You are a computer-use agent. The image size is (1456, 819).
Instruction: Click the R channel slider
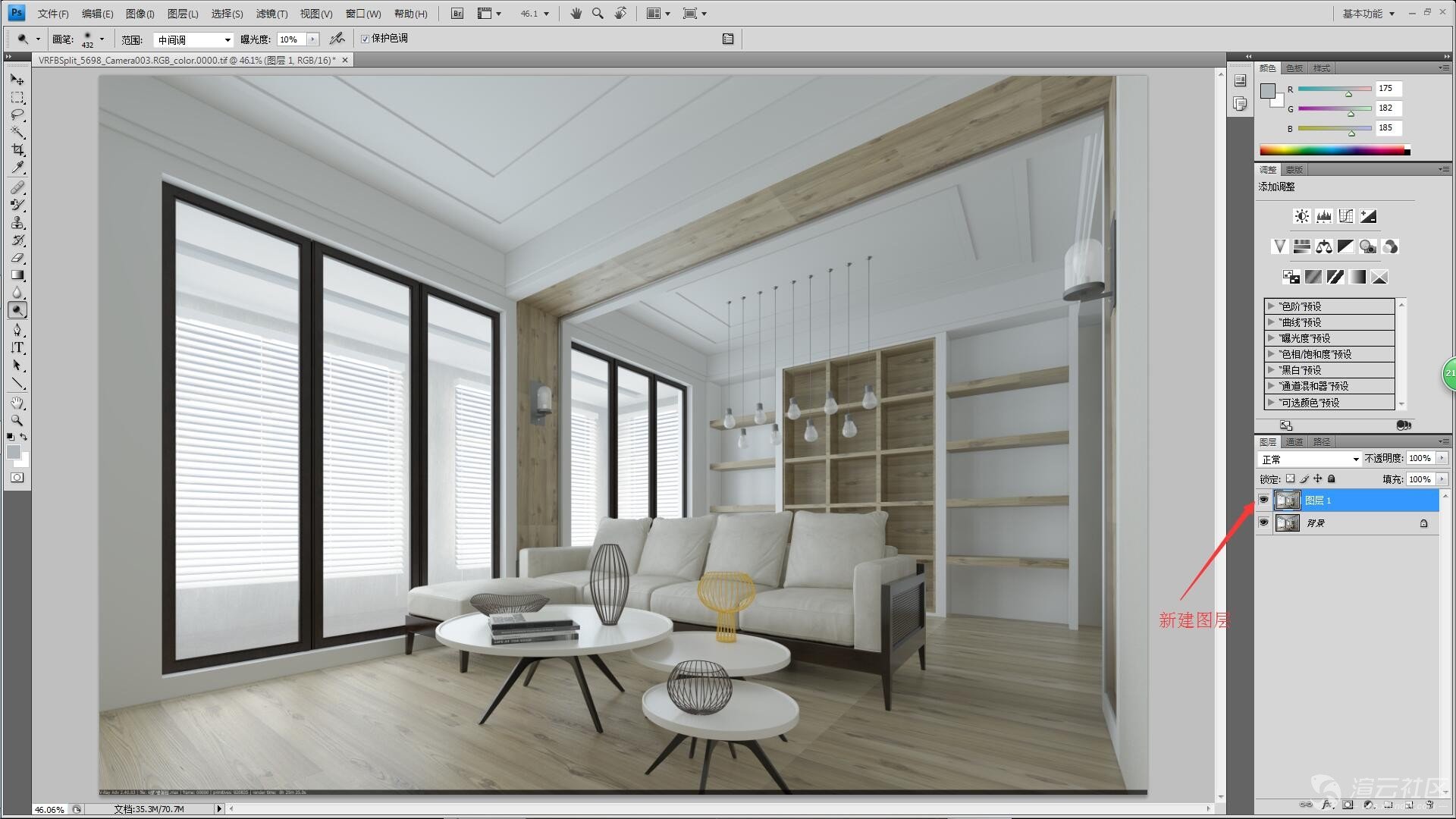coord(1335,89)
